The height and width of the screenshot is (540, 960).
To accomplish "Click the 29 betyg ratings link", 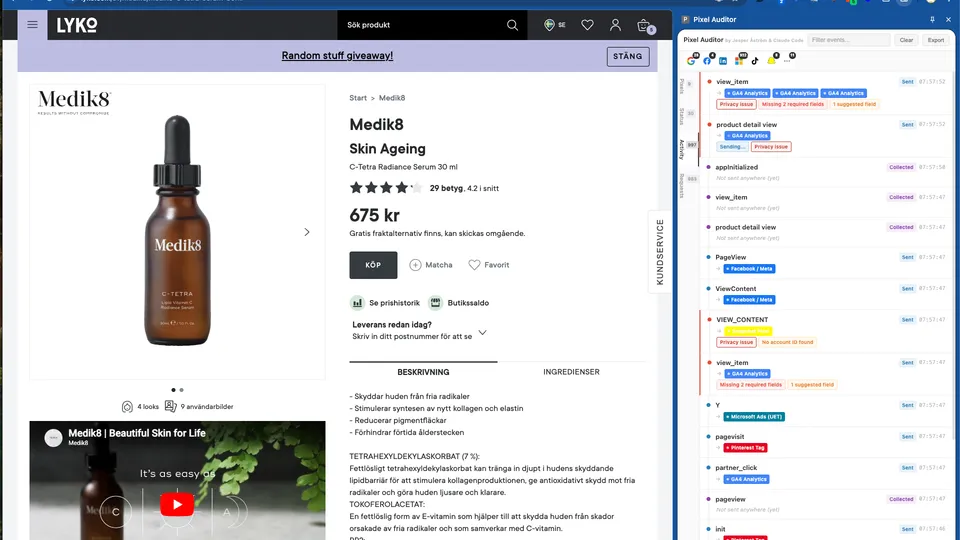I will coord(446,189).
